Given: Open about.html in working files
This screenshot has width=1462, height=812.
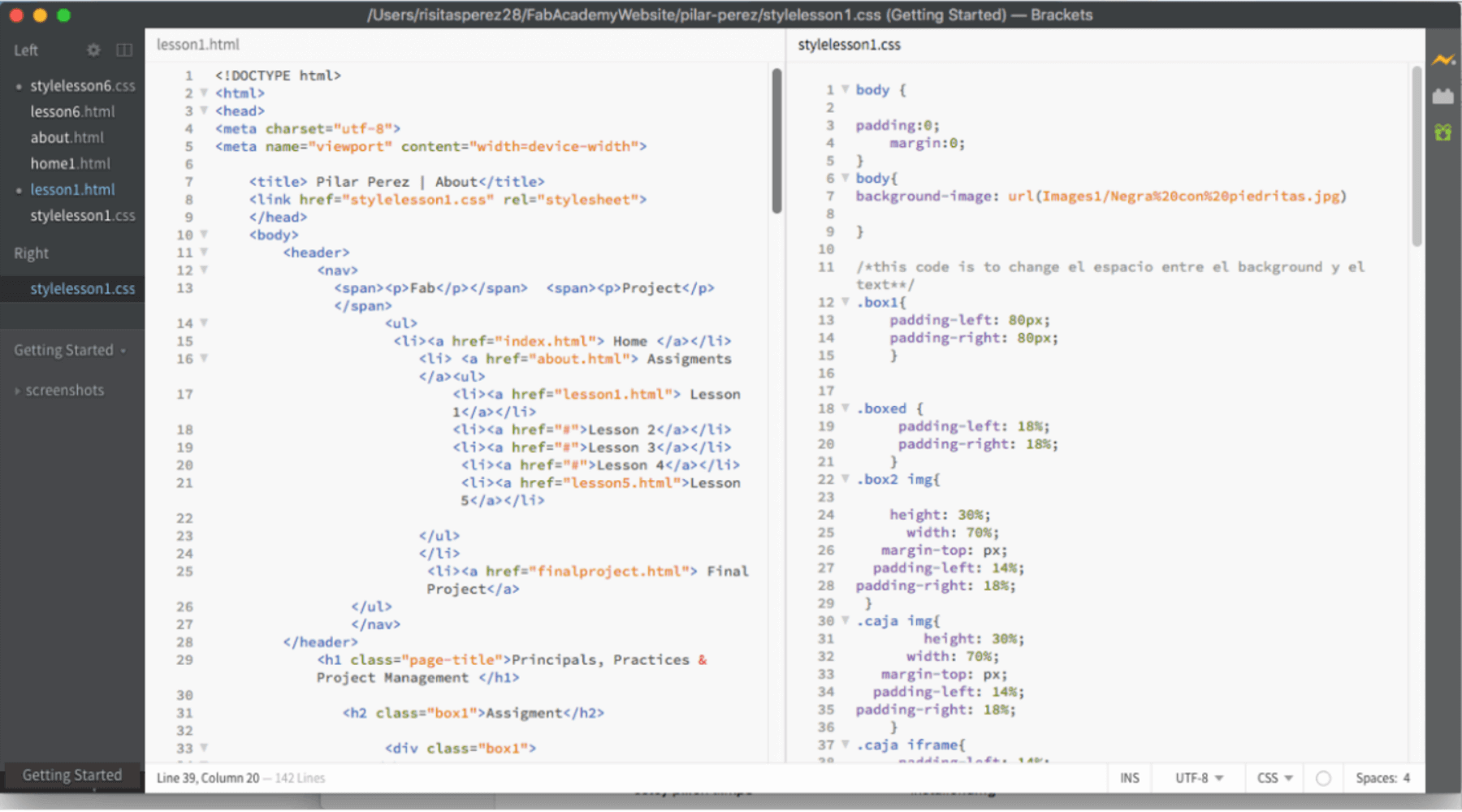Looking at the screenshot, I should (x=67, y=138).
